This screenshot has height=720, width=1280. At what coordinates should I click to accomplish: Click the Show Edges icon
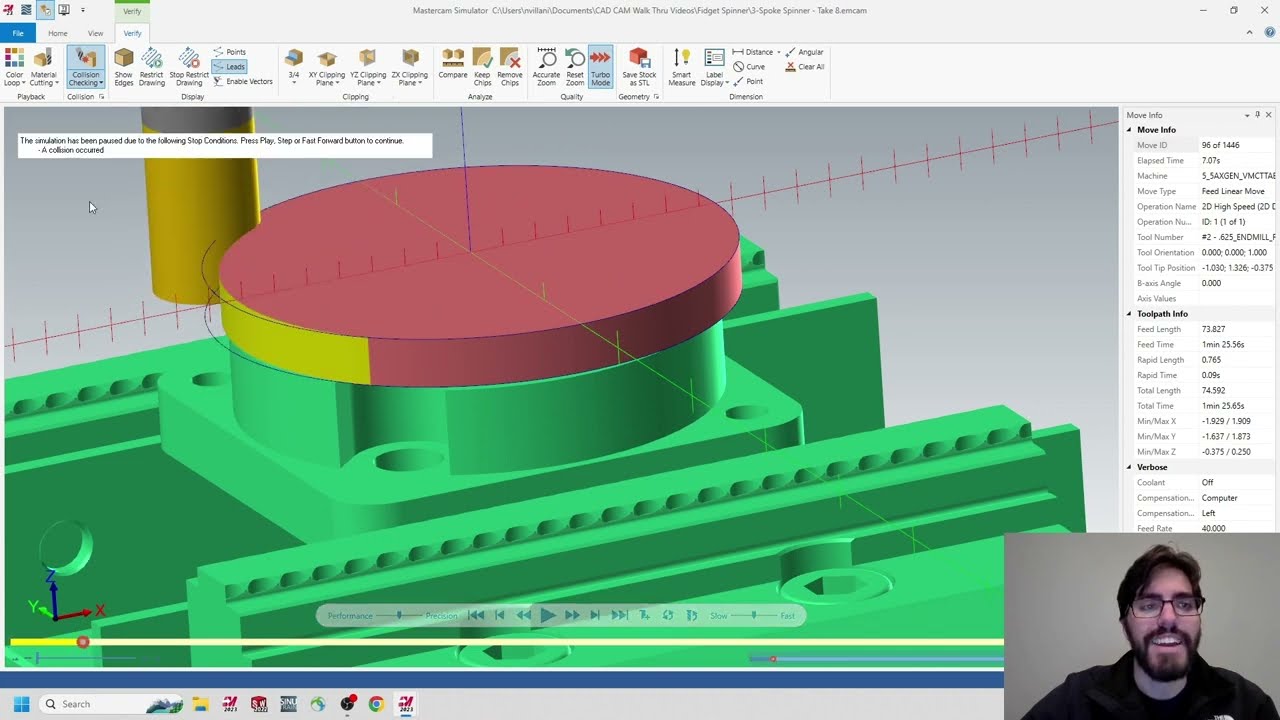(x=123, y=59)
